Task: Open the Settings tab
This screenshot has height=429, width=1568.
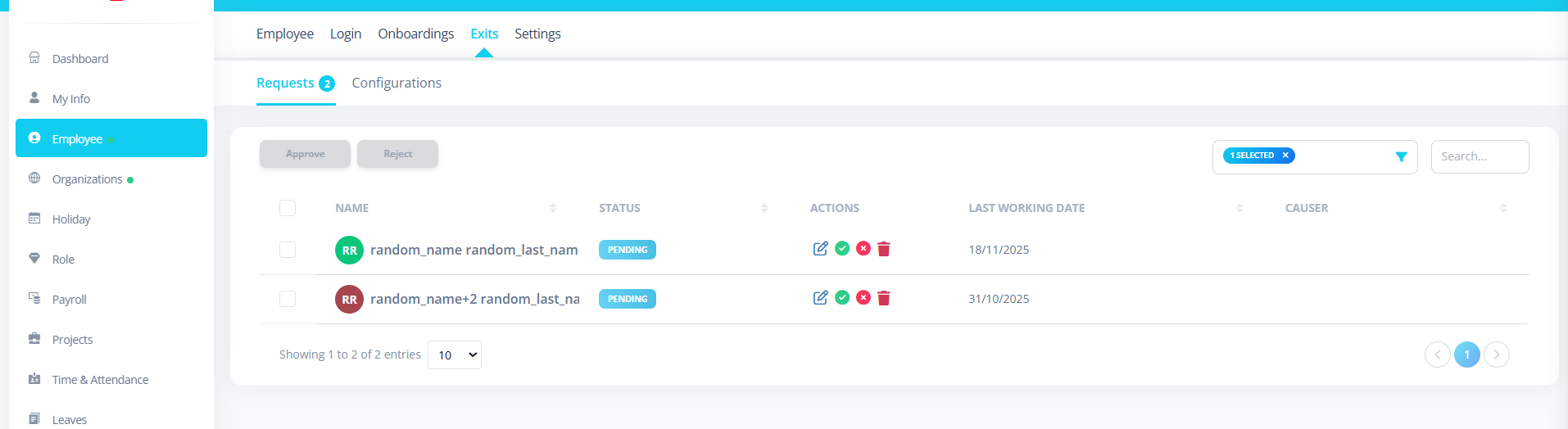Action: (x=537, y=34)
